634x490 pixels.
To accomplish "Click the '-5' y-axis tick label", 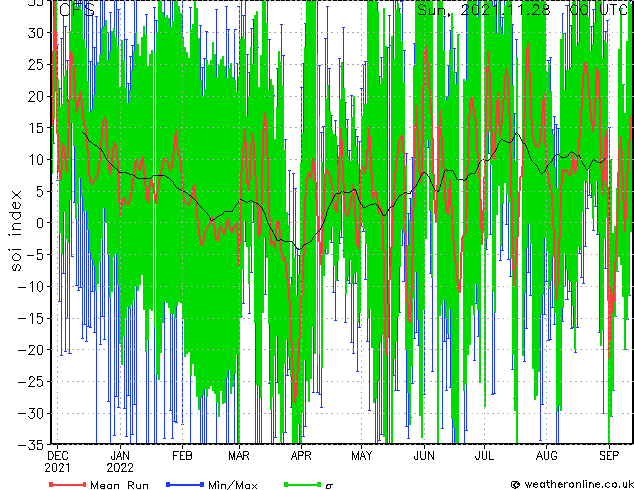I will click(36, 255).
